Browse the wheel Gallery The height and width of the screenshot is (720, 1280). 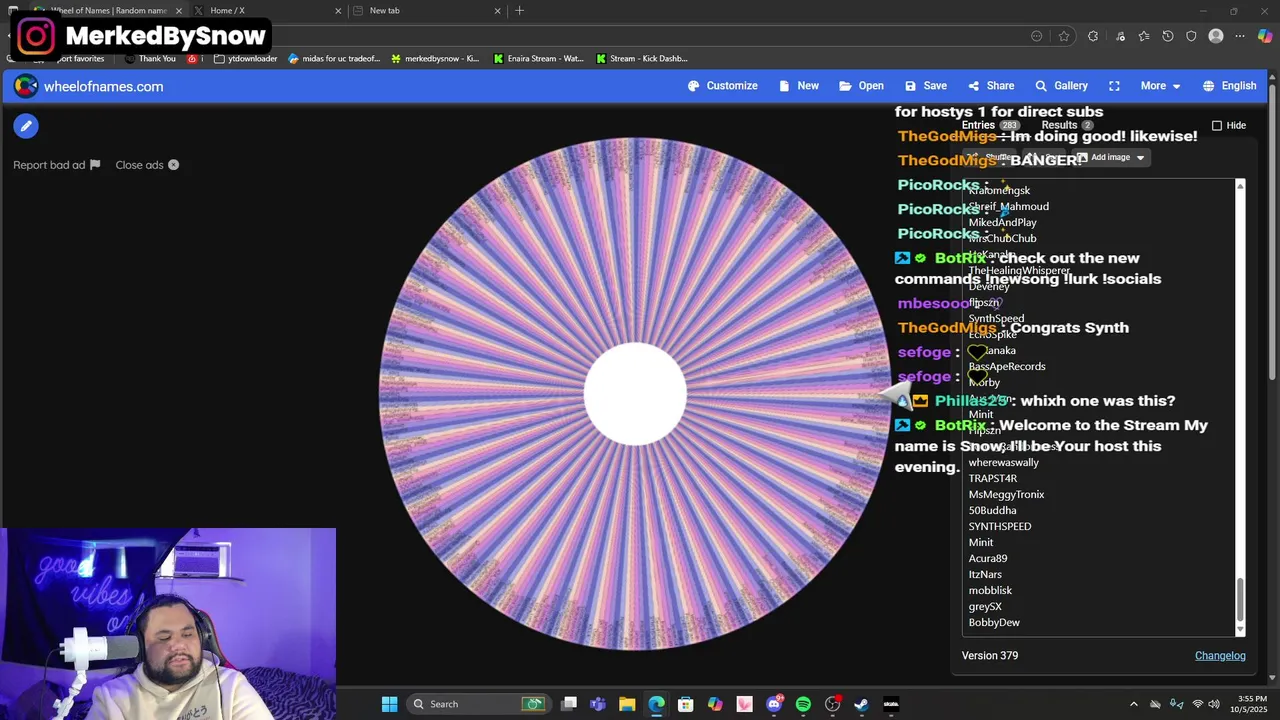(1061, 86)
